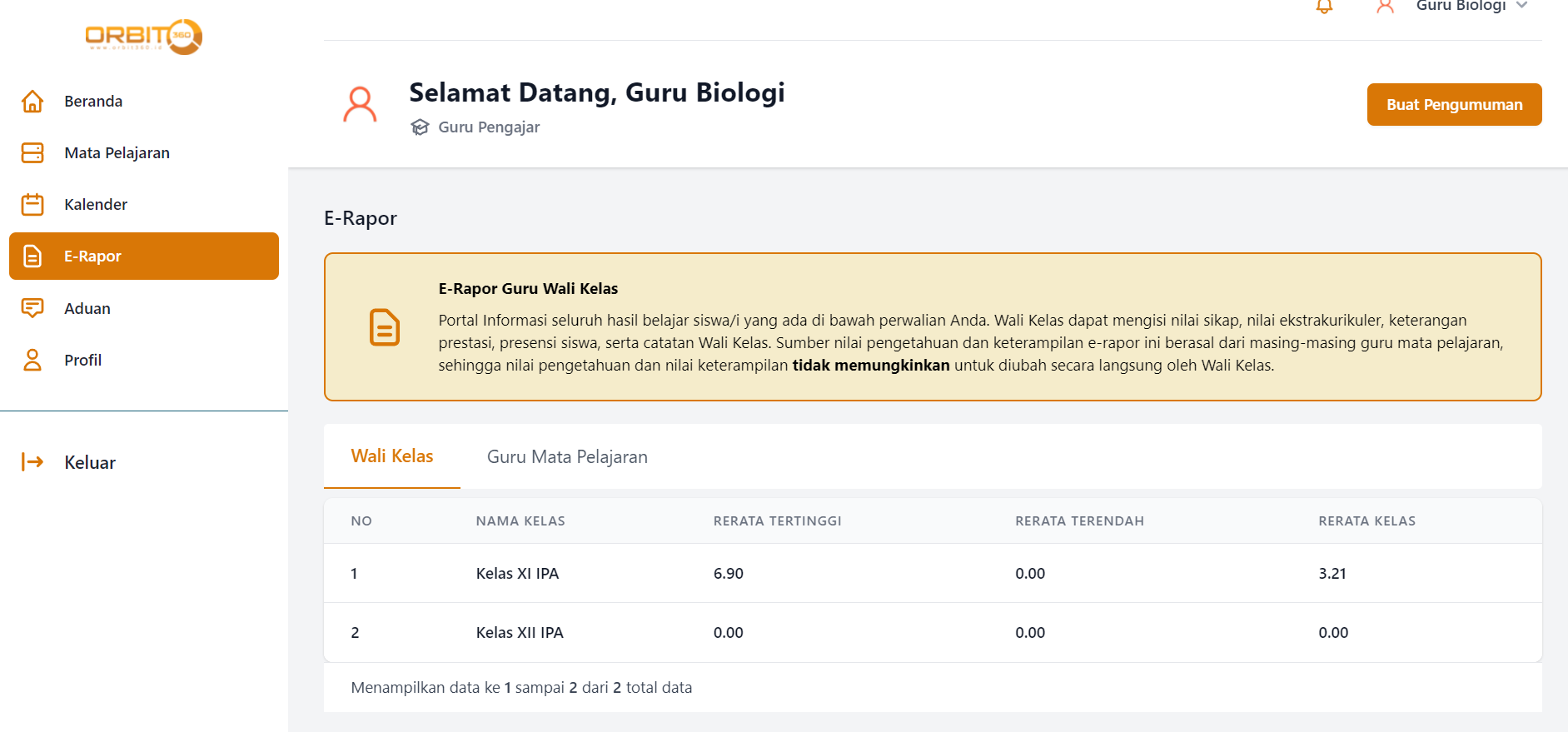Click the NAMA KELAS column header
The height and width of the screenshot is (732, 1568).
click(x=520, y=521)
